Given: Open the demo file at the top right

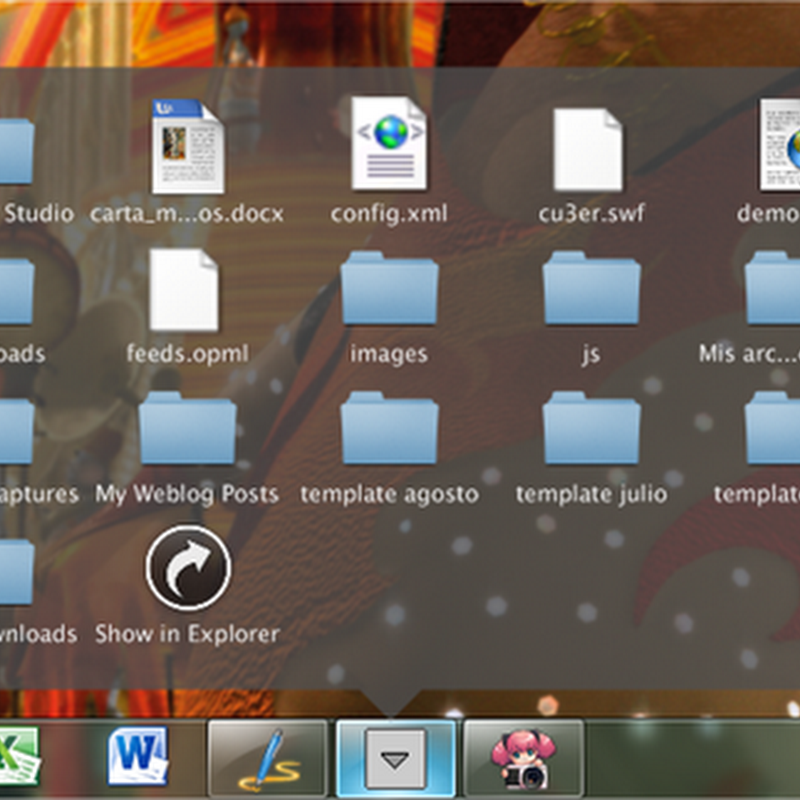Looking at the screenshot, I should coord(779,147).
